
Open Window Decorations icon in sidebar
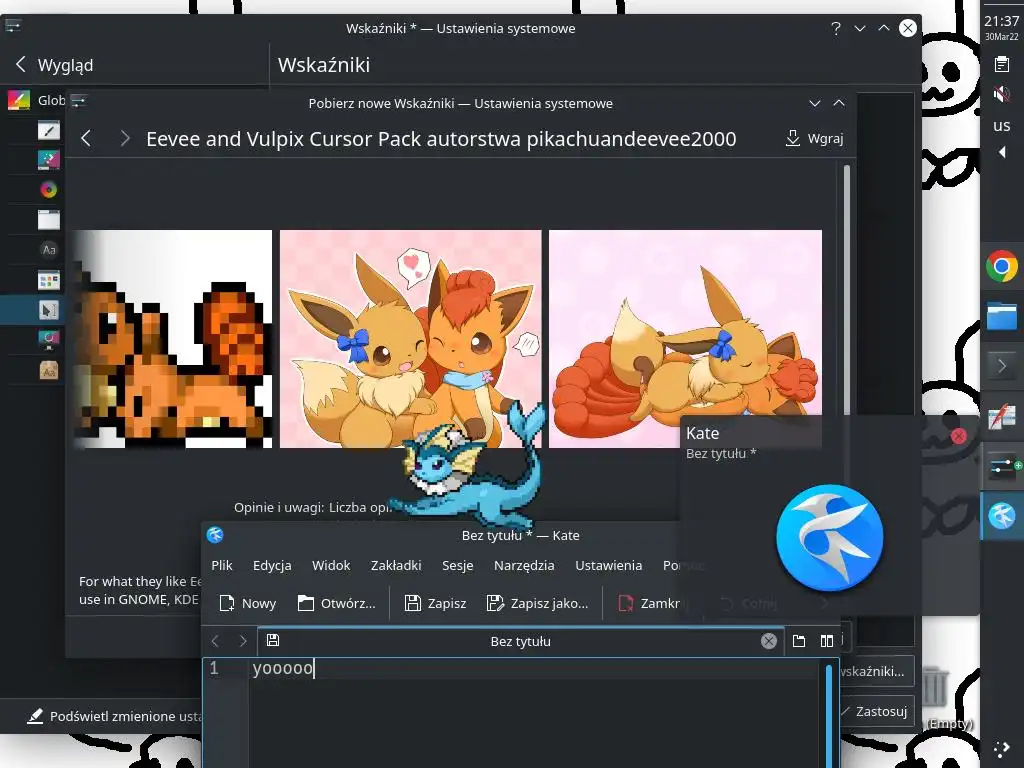tap(49, 219)
